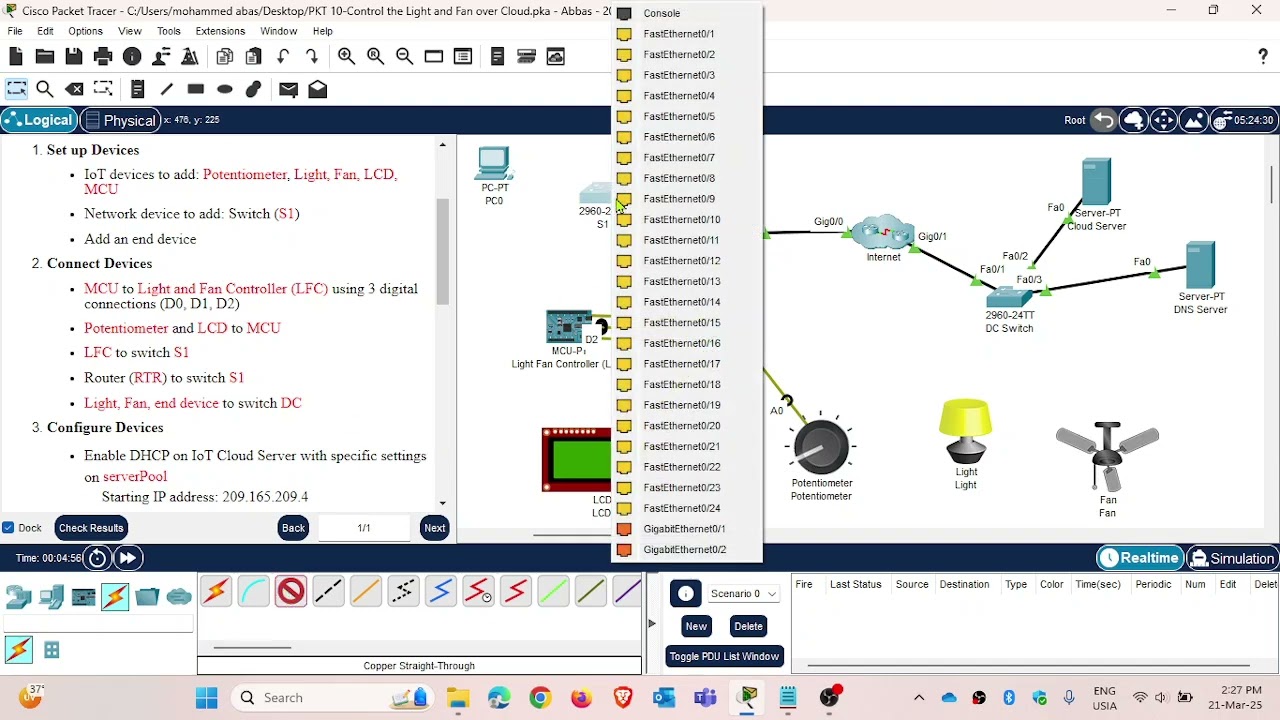Click the Back instructions button

(x=293, y=528)
